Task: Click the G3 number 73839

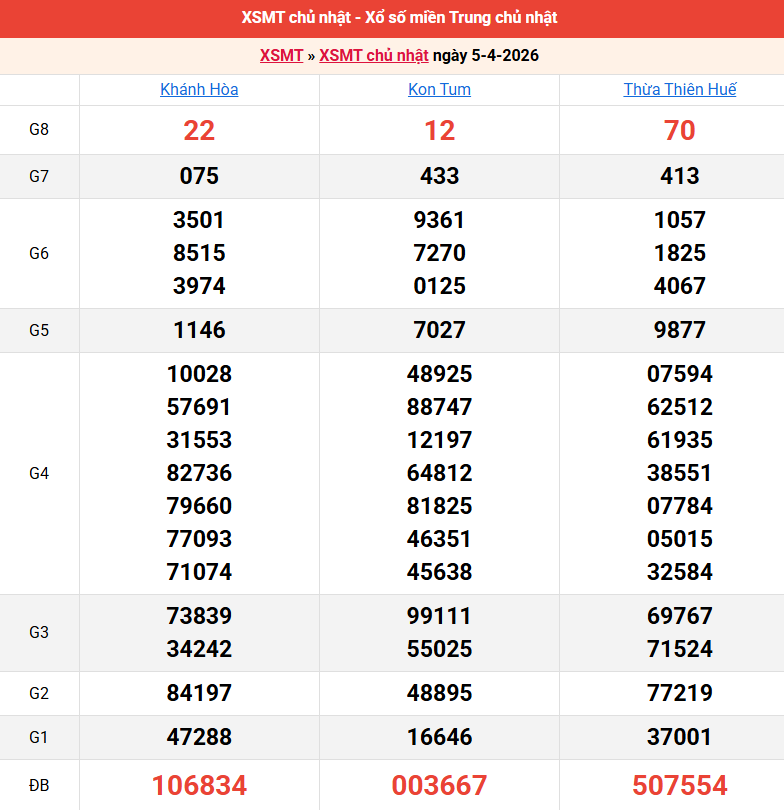Action: point(199,616)
